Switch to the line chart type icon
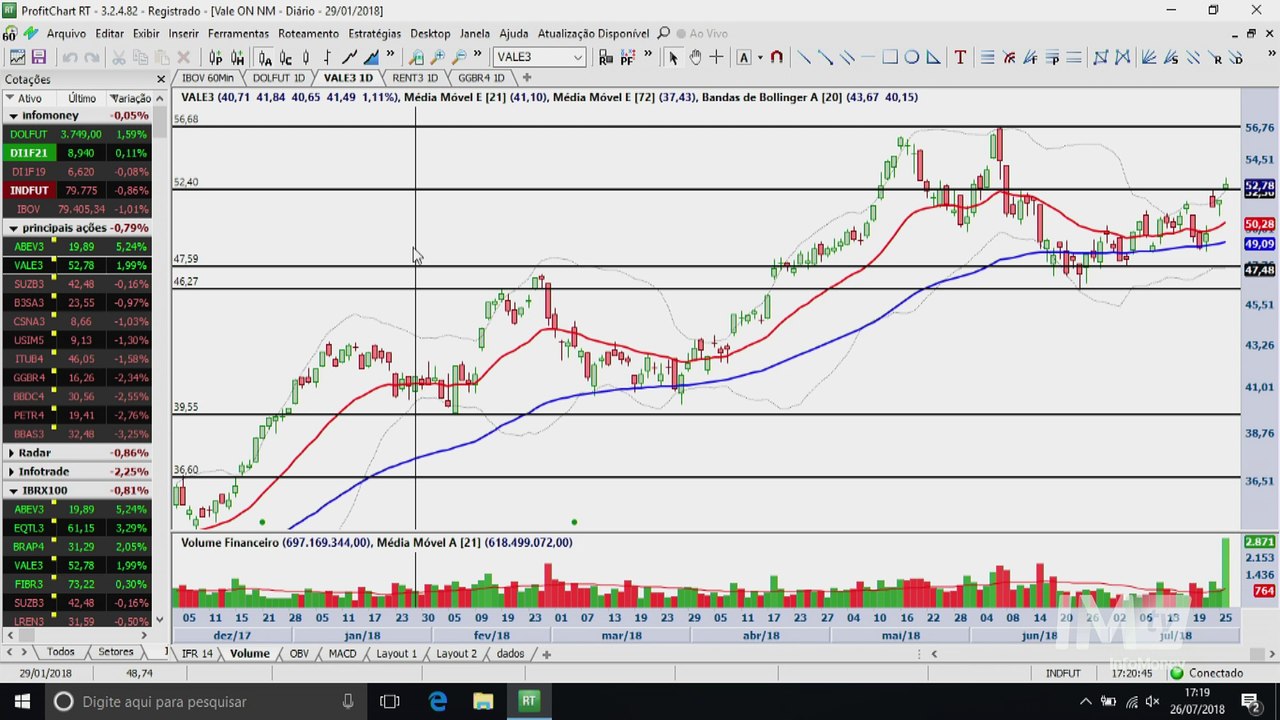This screenshot has height=720, width=1280. point(349,57)
